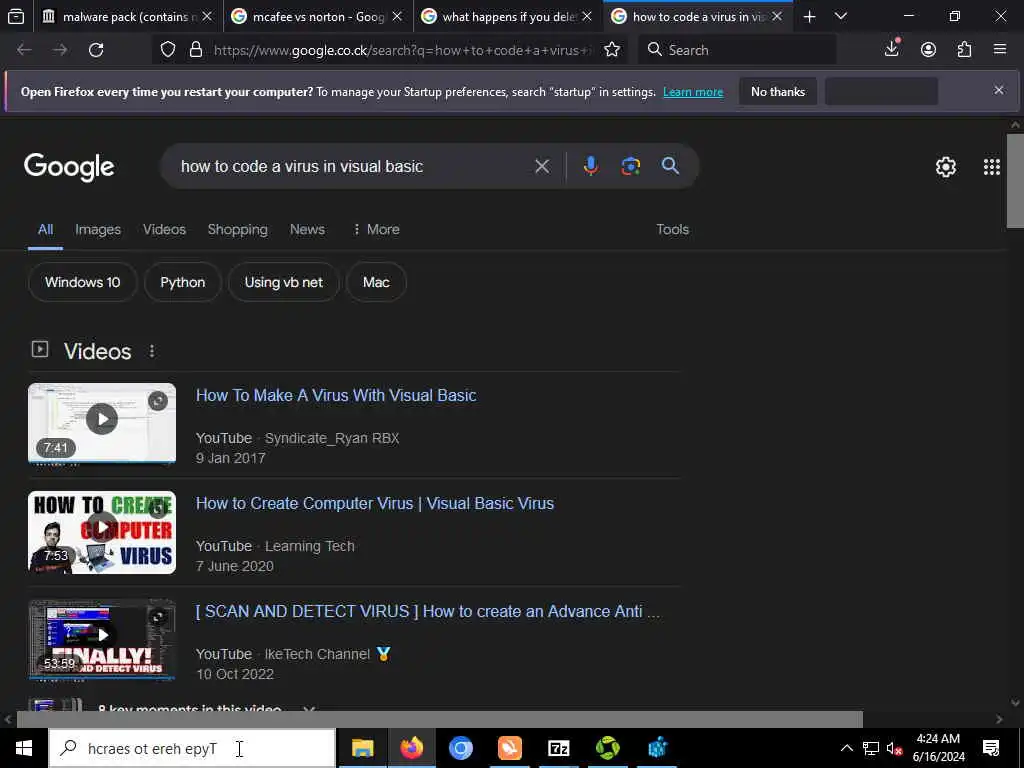Viewport: 1024px width, 768px height.
Task: Click the Learn more link in Firefox banner
Action: point(693,92)
